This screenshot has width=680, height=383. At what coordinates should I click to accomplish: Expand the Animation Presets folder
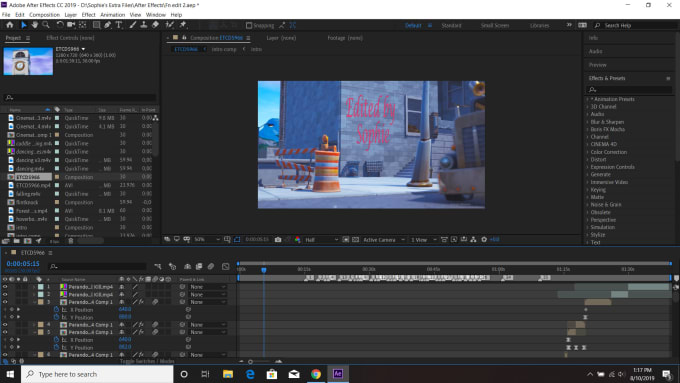pos(588,99)
